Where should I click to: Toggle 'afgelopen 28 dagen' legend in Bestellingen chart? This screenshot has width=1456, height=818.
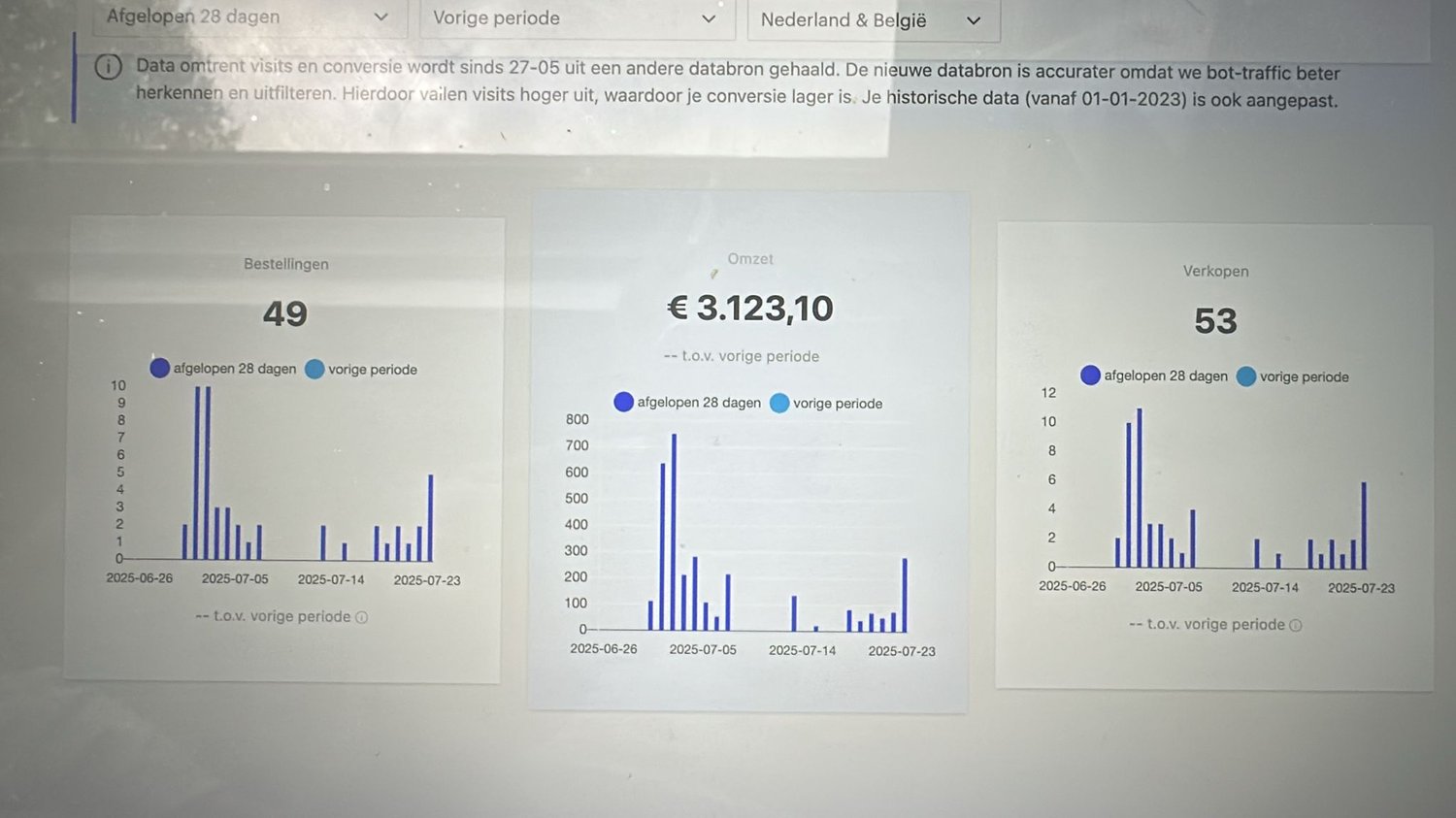click(x=223, y=368)
